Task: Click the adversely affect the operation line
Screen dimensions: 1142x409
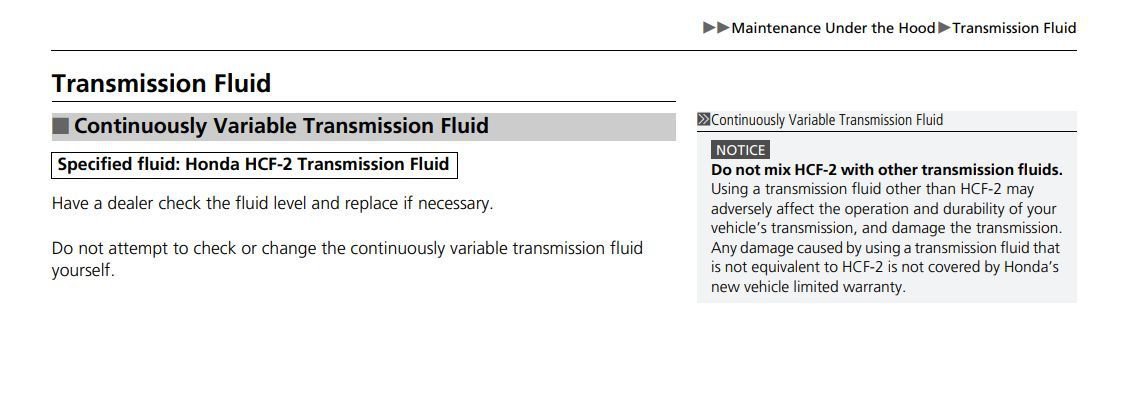Action: tap(884, 209)
